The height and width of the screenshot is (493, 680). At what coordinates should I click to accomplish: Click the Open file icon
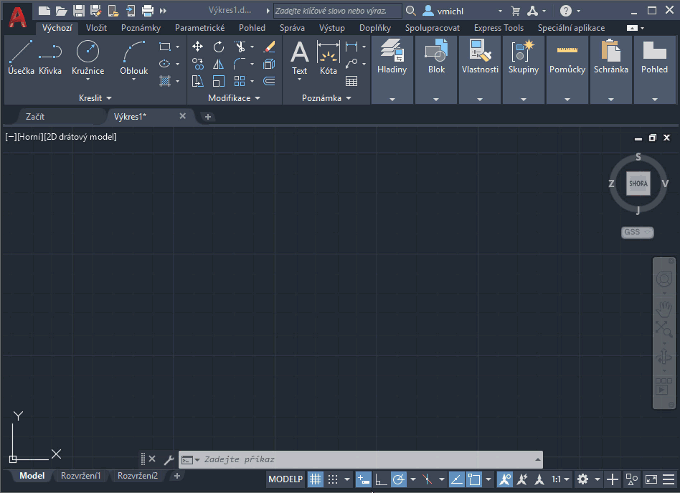[x=61, y=11]
